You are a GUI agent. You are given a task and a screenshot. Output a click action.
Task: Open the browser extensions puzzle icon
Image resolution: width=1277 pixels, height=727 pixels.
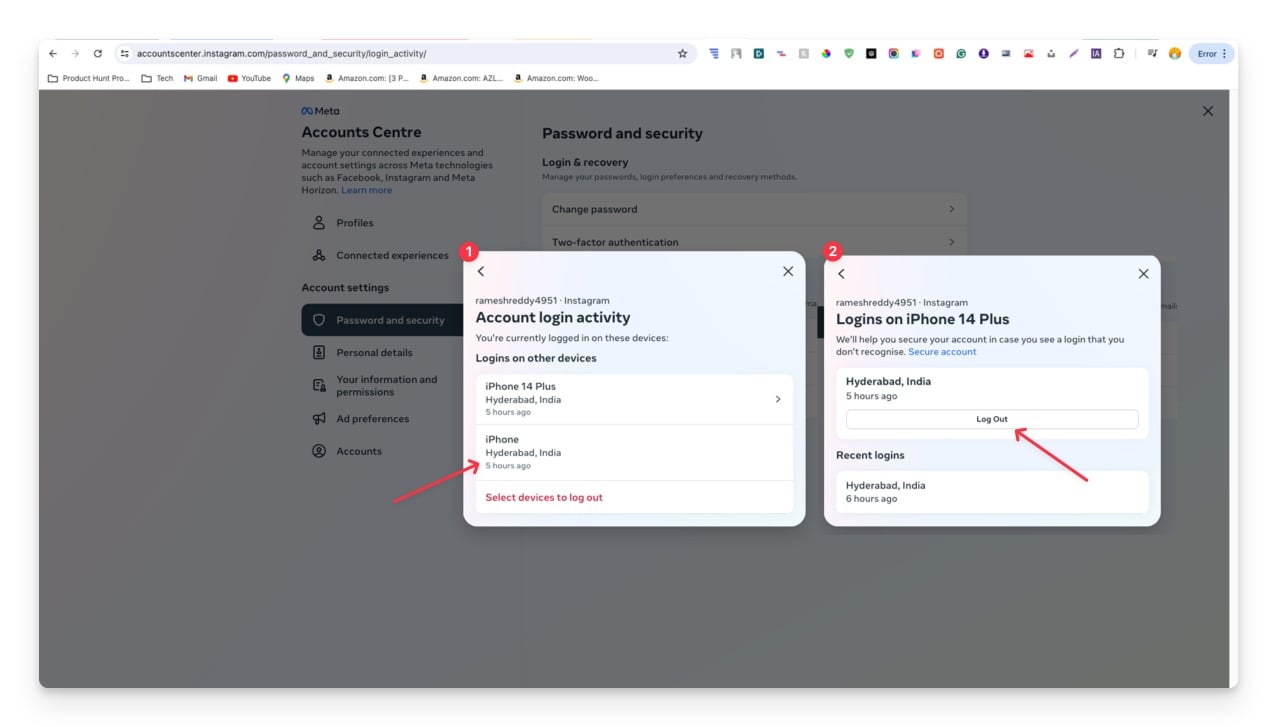[x=1118, y=54]
